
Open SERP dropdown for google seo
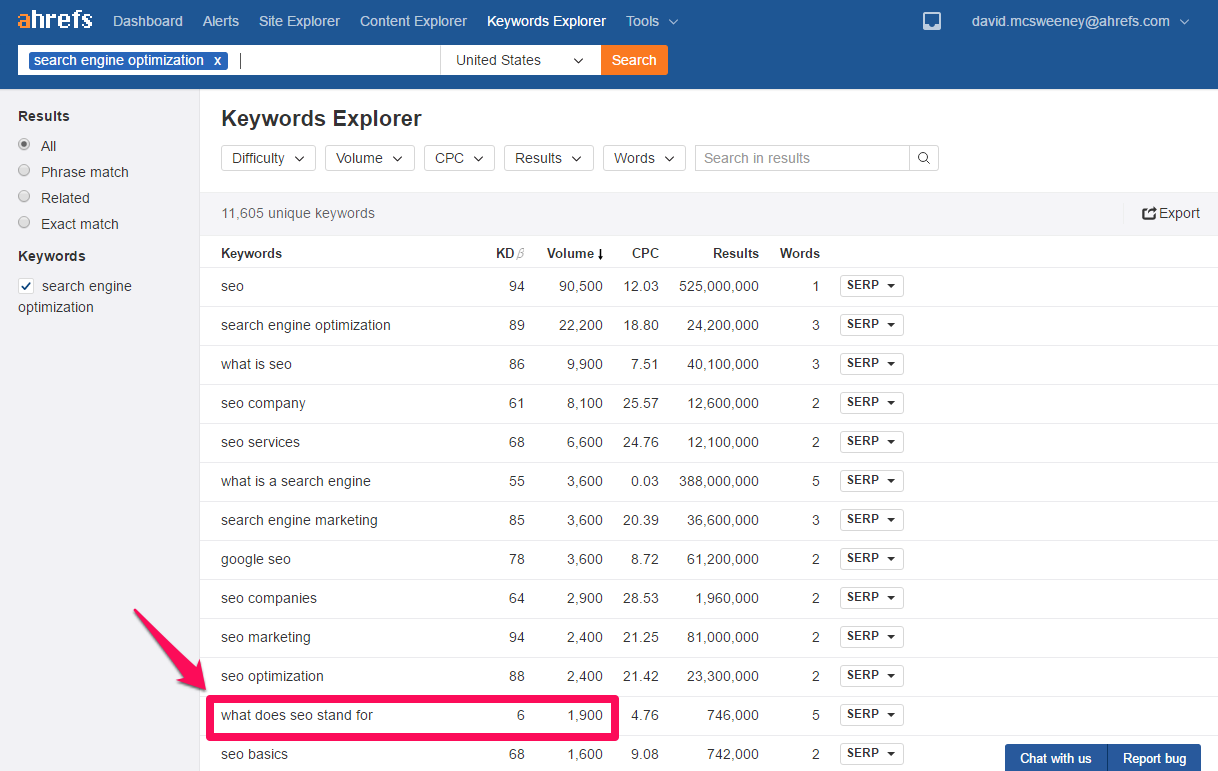pos(871,559)
